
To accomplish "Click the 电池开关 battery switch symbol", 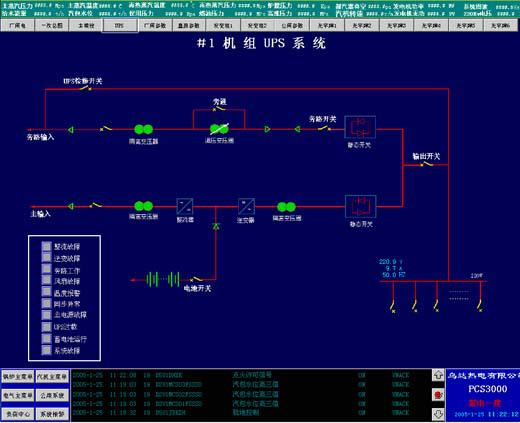I will [x=196, y=279].
